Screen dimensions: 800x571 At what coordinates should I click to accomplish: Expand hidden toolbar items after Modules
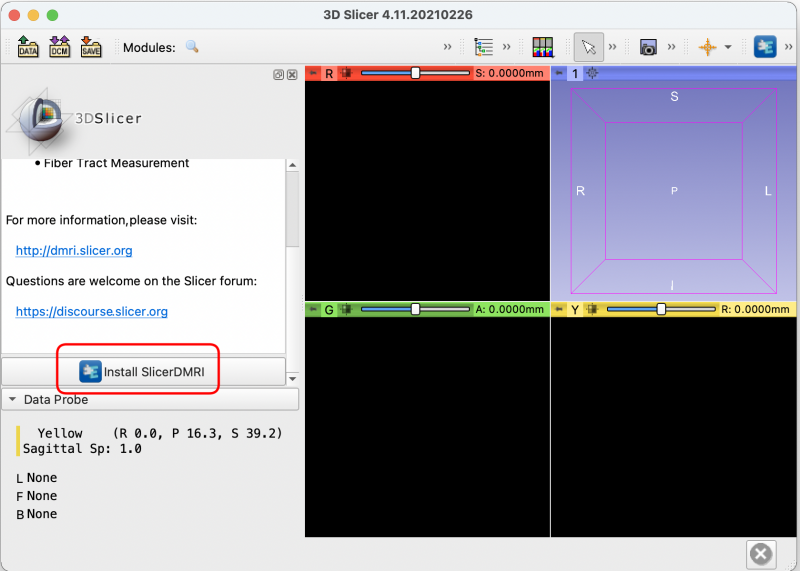tap(447, 47)
